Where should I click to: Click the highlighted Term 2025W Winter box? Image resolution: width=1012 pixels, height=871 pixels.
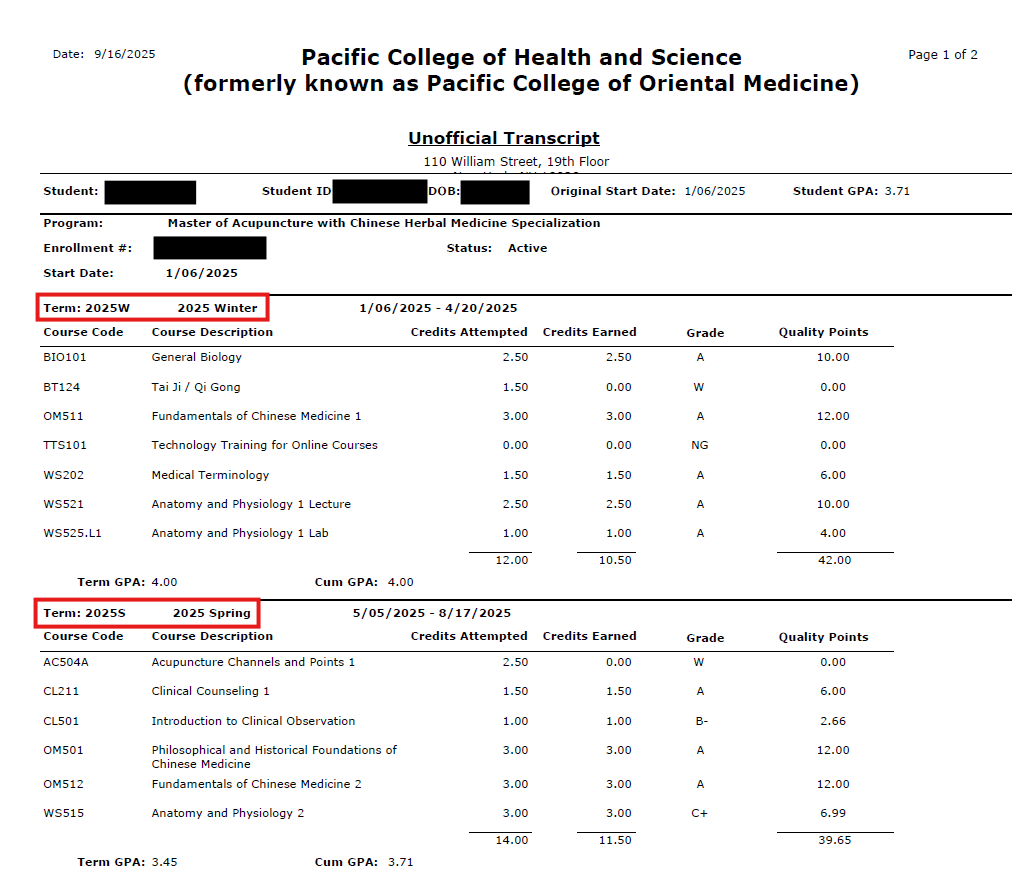pyautogui.click(x=152, y=308)
